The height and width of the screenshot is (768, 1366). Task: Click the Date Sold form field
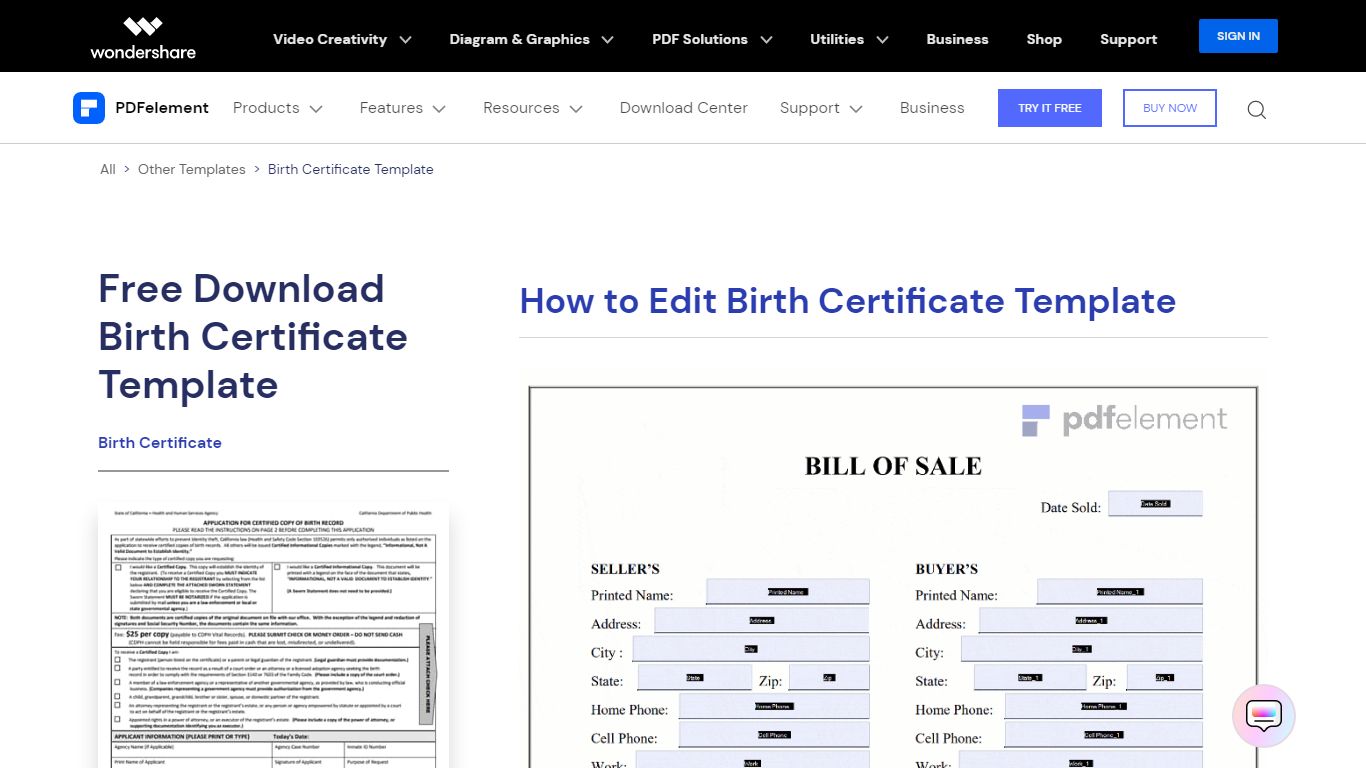coord(1155,504)
